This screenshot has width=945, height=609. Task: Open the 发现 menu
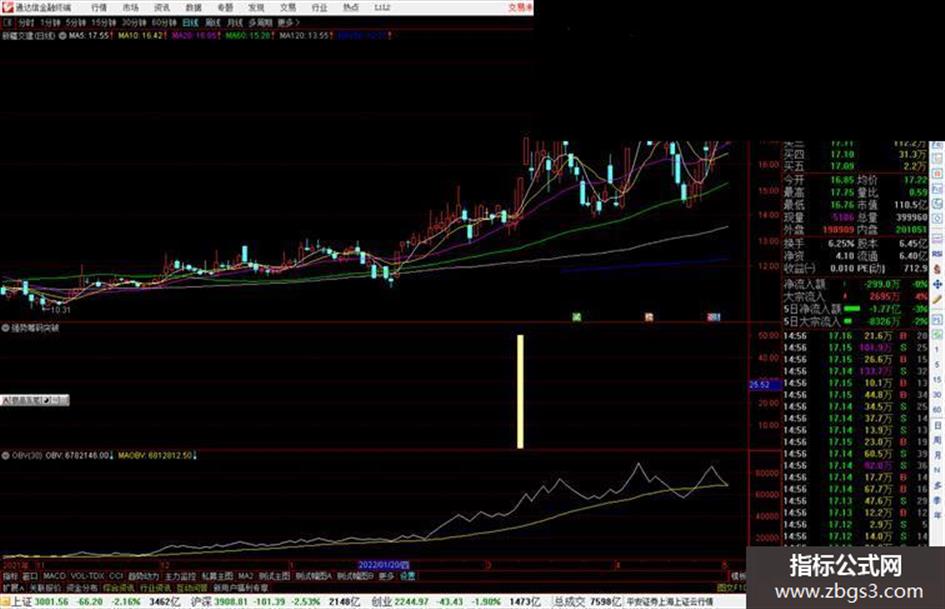[256, 7]
